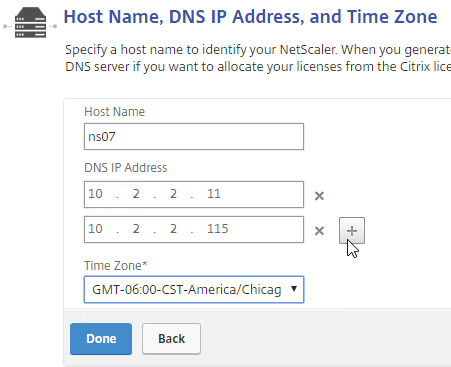Focus the Host Name field containing ns07
Viewport: 451px width, 367px height.
tap(194, 137)
